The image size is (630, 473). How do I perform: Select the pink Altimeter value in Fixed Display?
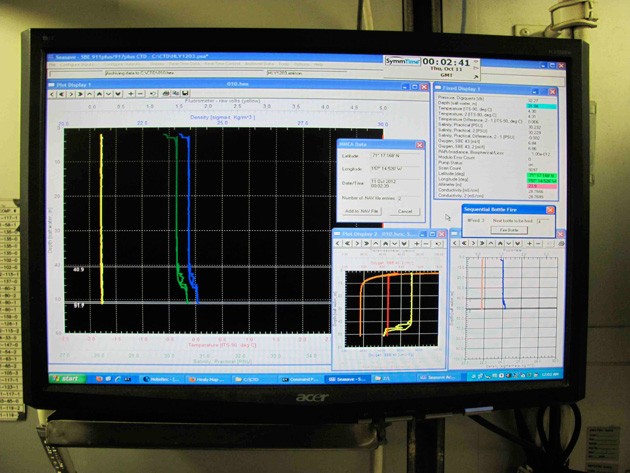[534, 186]
